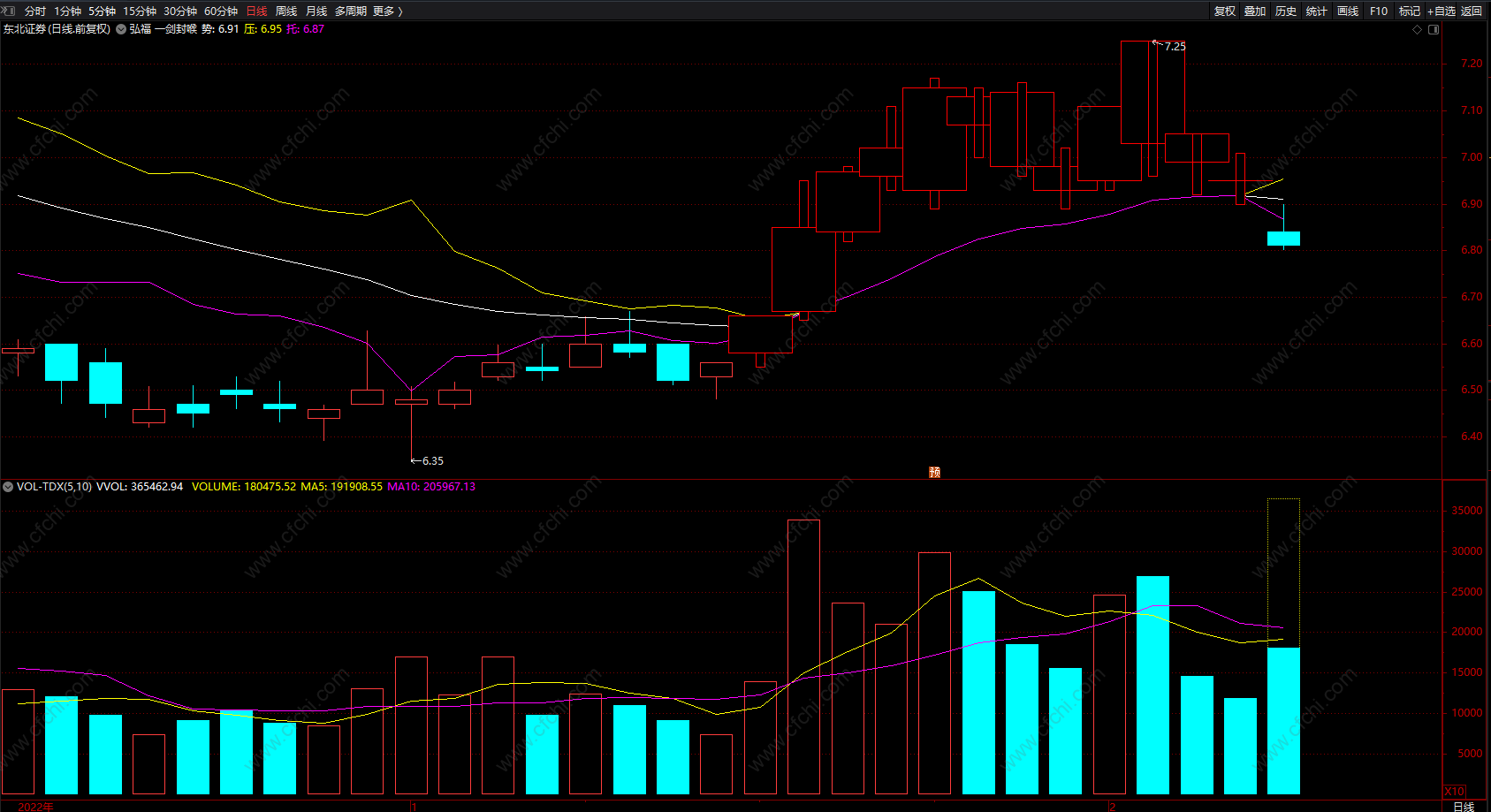Select the 15分钟 period tab
This screenshot has height=812, width=1491.
[140, 11]
